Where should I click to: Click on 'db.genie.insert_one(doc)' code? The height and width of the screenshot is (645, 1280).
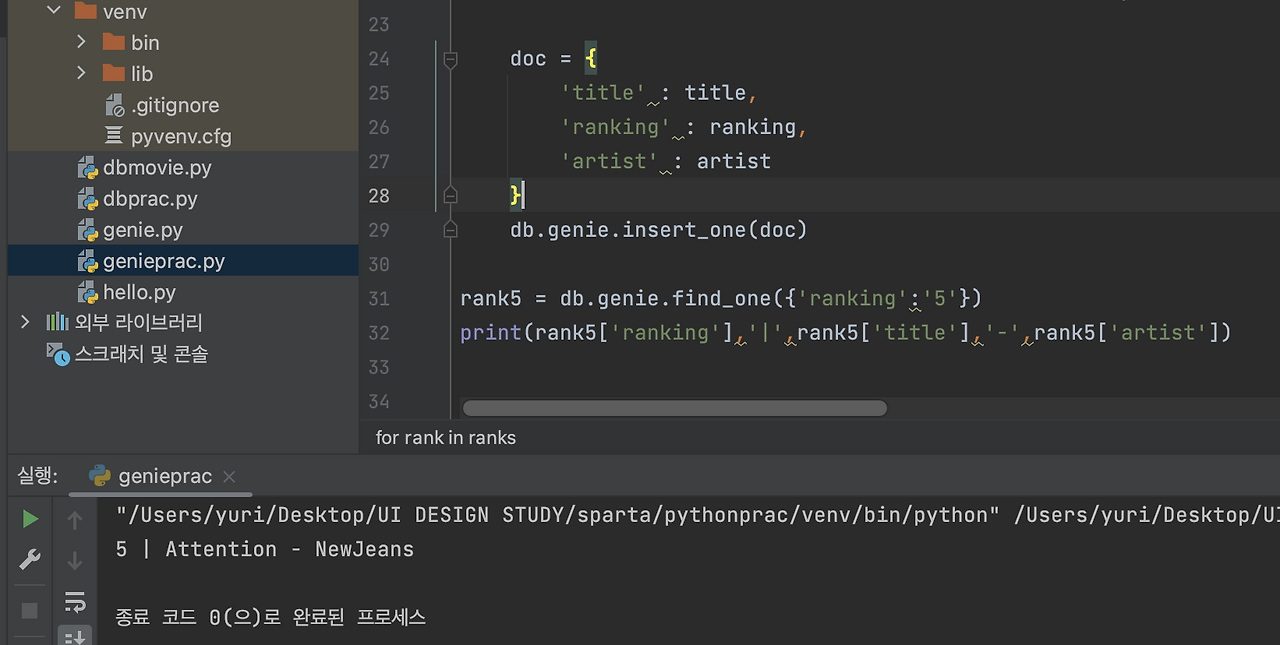coord(658,230)
